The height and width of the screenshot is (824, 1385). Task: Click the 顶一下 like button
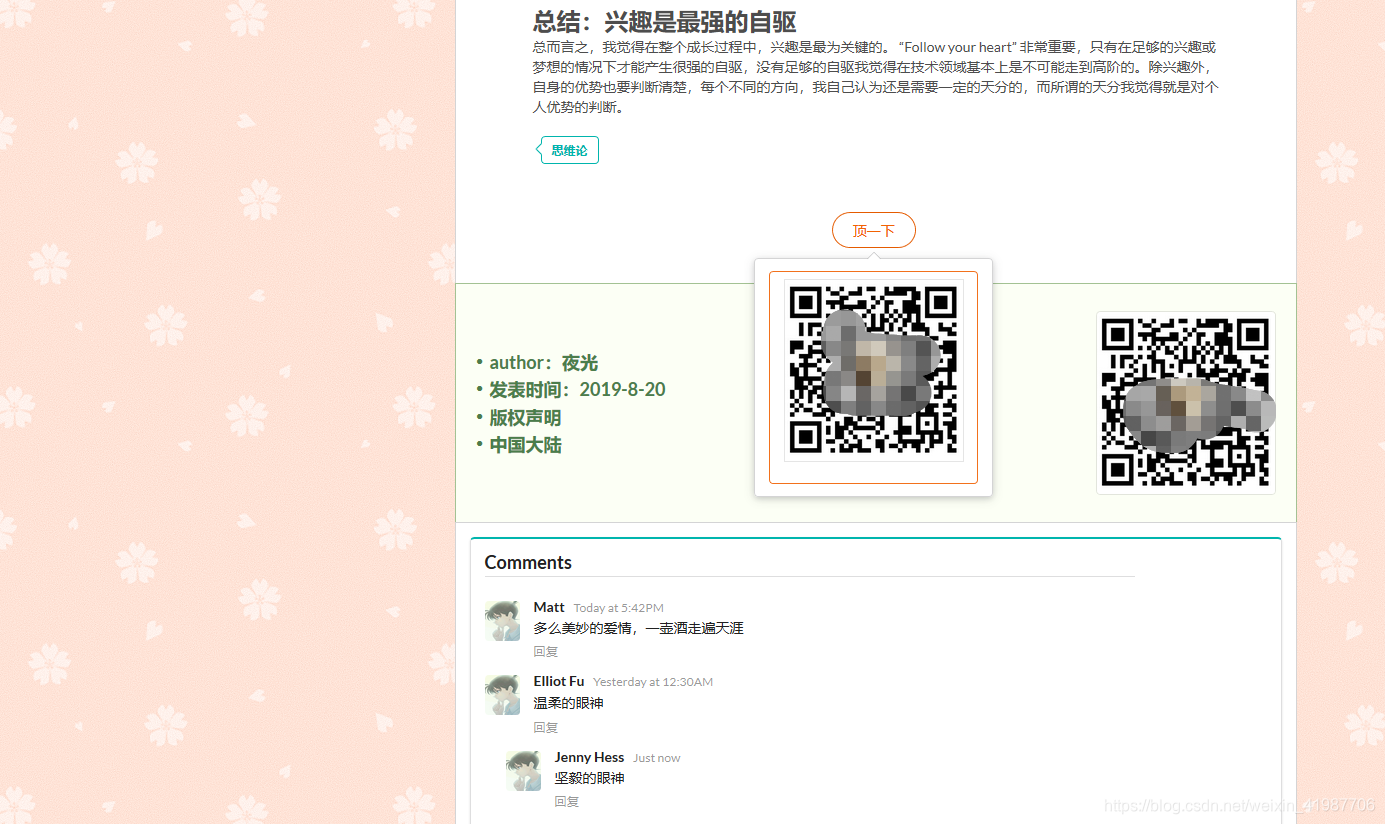(x=873, y=230)
